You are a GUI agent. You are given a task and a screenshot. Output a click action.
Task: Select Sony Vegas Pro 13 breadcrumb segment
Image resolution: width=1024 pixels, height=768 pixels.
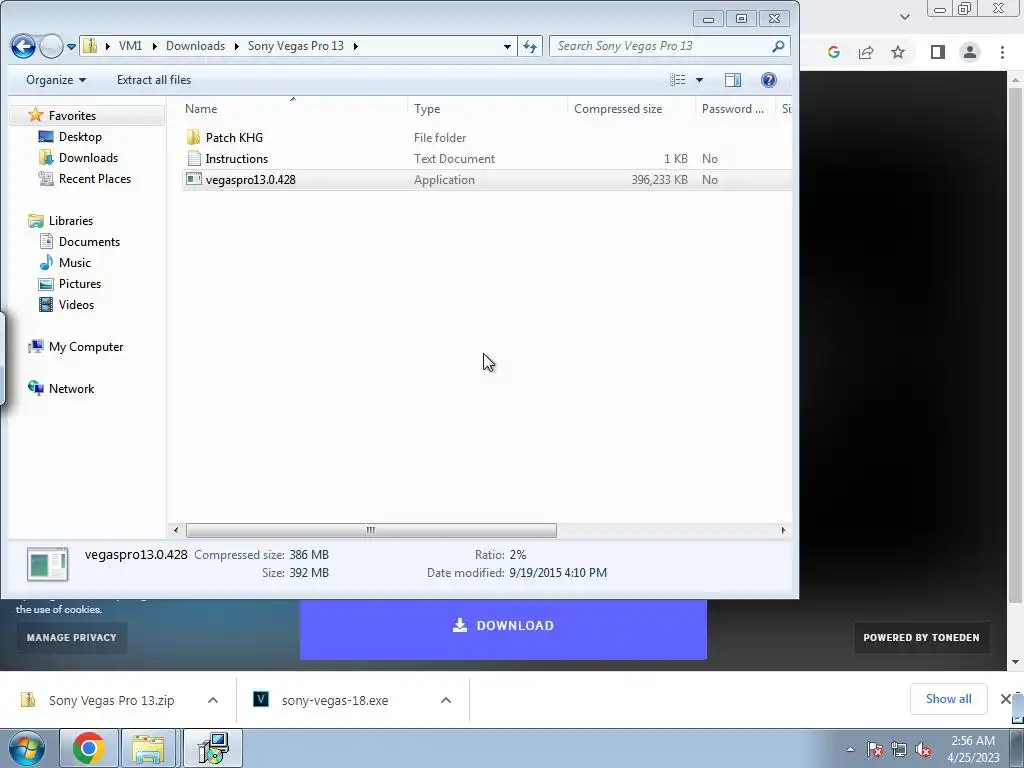coord(296,46)
